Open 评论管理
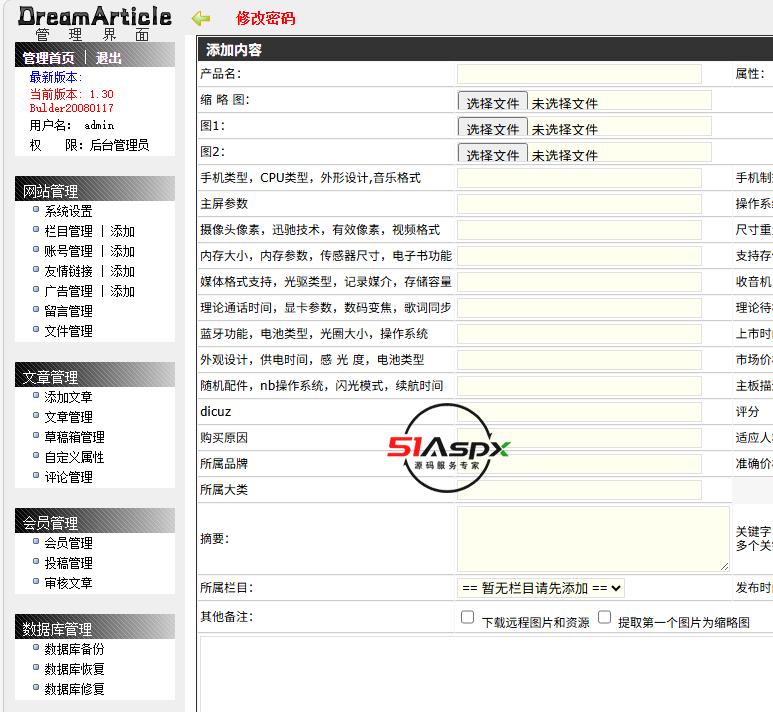773x712 pixels. point(69,477)
